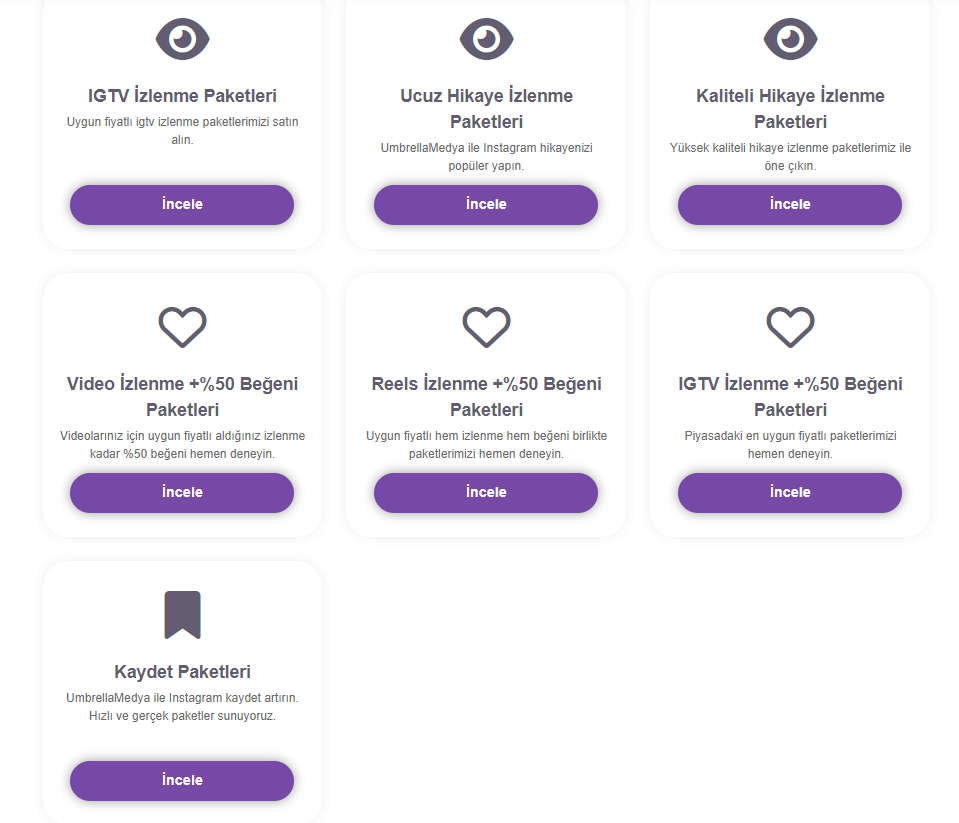This screenshot has width=959, height=823.
Task: Select İncele under Ucuz Hikaye İzlenme Paketleri
Action: point(486,205)
